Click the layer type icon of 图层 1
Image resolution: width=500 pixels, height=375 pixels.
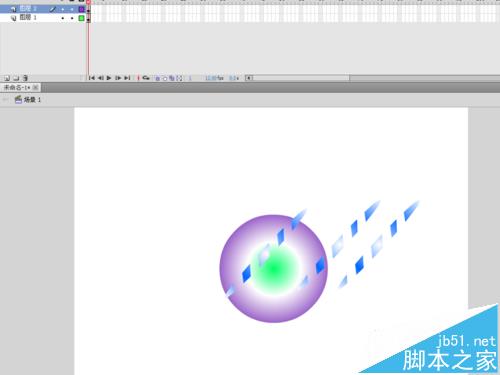click(13, 18)
